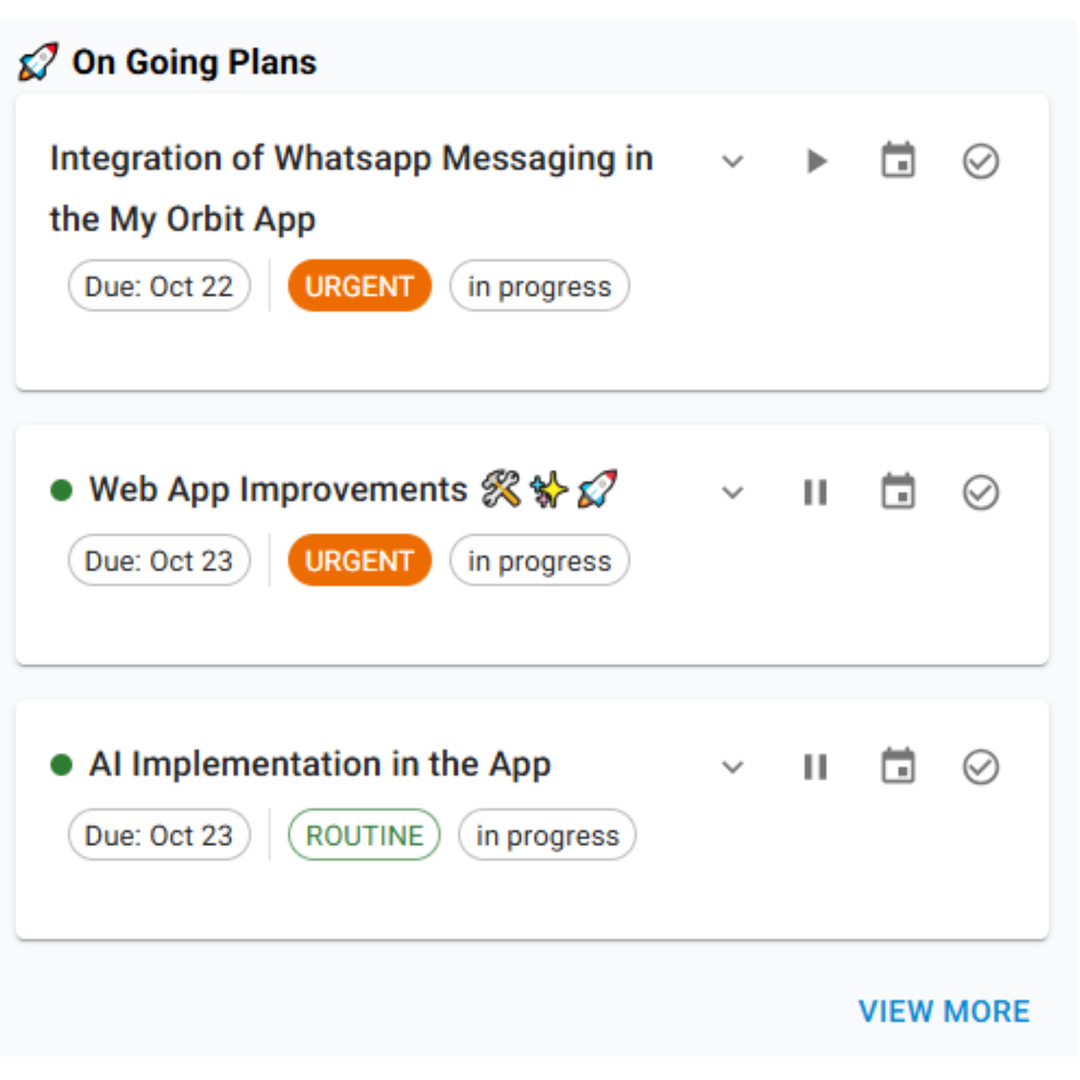Click VIEW MORE to see all plans
The width and height of the screenshot is (1080, 1080).
click(944, 1010)
